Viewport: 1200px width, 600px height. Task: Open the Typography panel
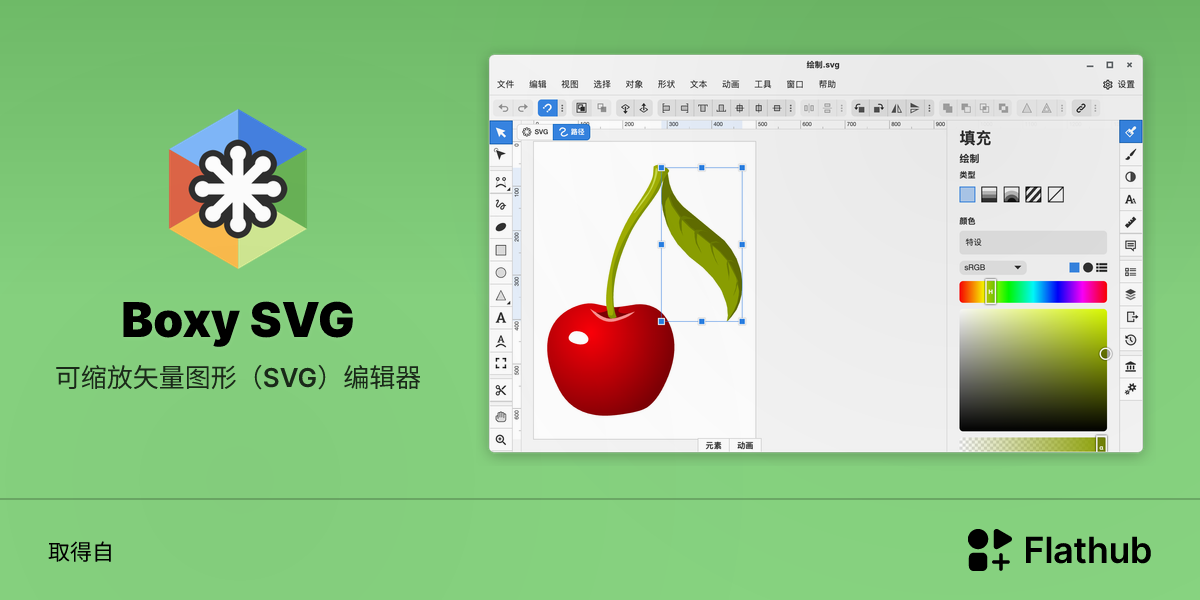click(x=1131, y=200)
